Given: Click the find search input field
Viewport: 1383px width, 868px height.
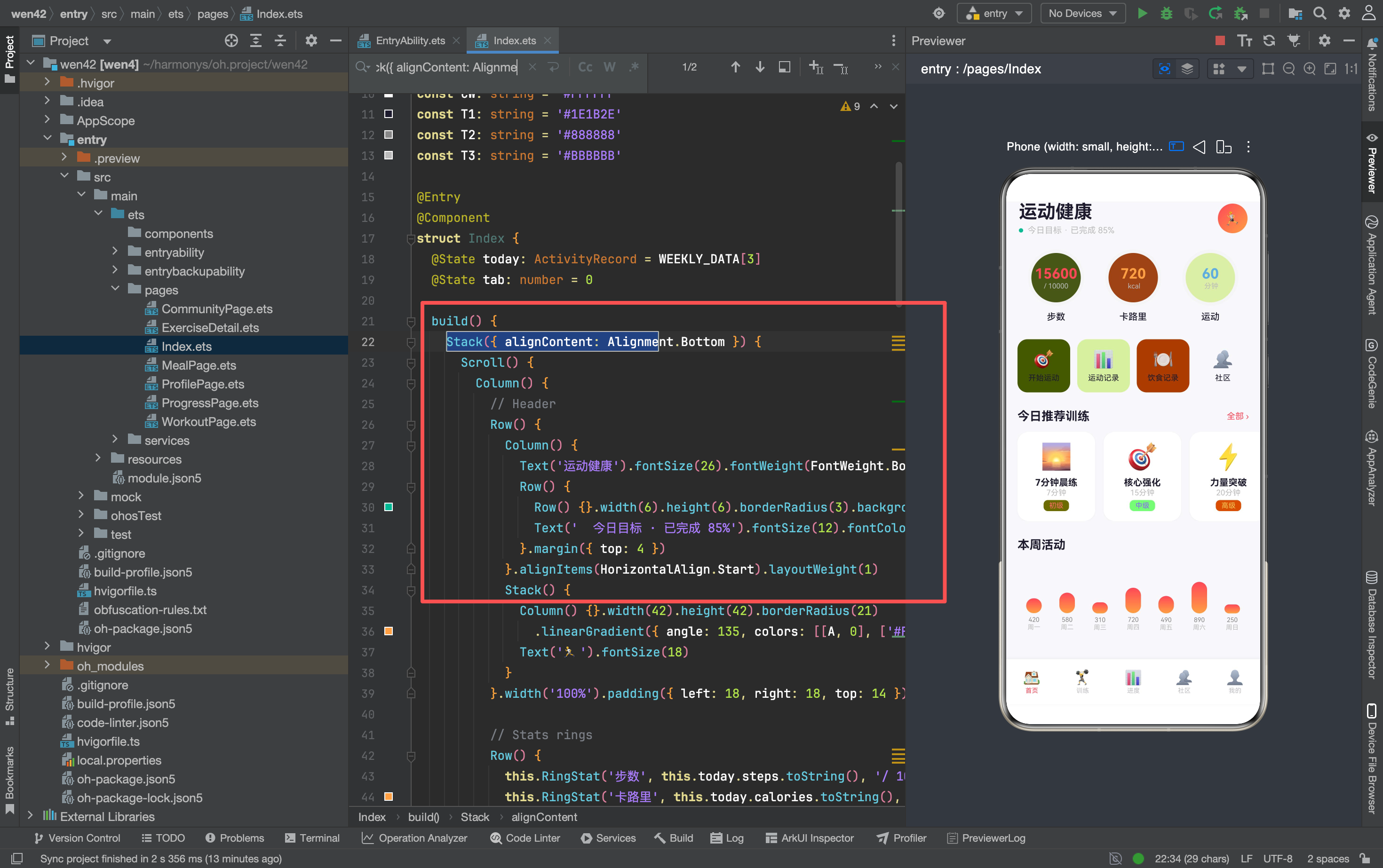Looking at the screenshot, I should (x=447, y=67).
